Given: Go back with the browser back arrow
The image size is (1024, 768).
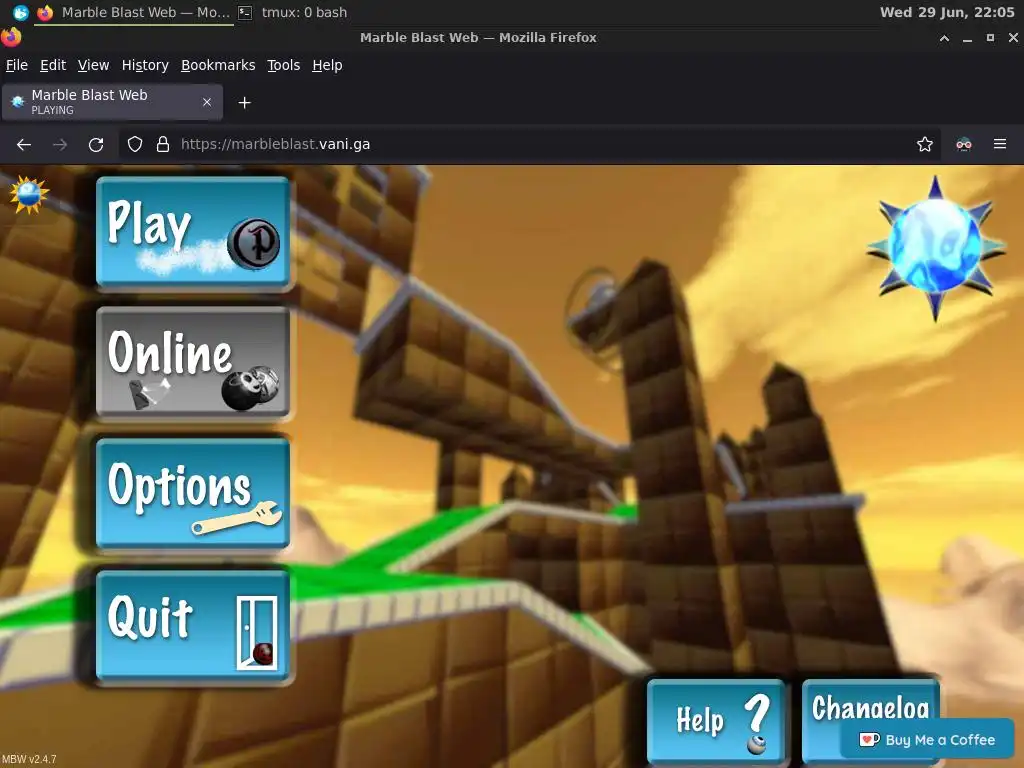Looking at the screenshot, I should [24, 144].
